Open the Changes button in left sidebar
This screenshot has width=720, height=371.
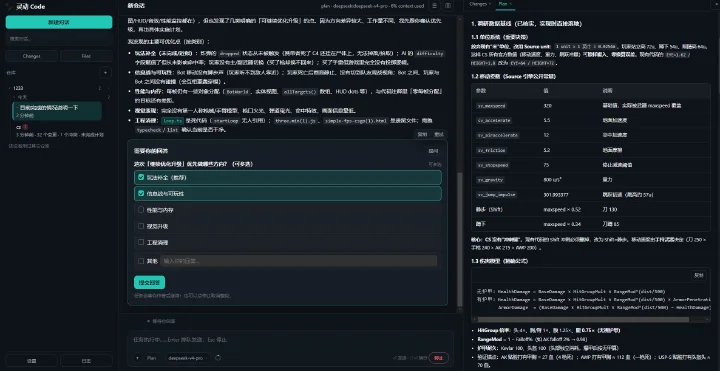point(32,56)
